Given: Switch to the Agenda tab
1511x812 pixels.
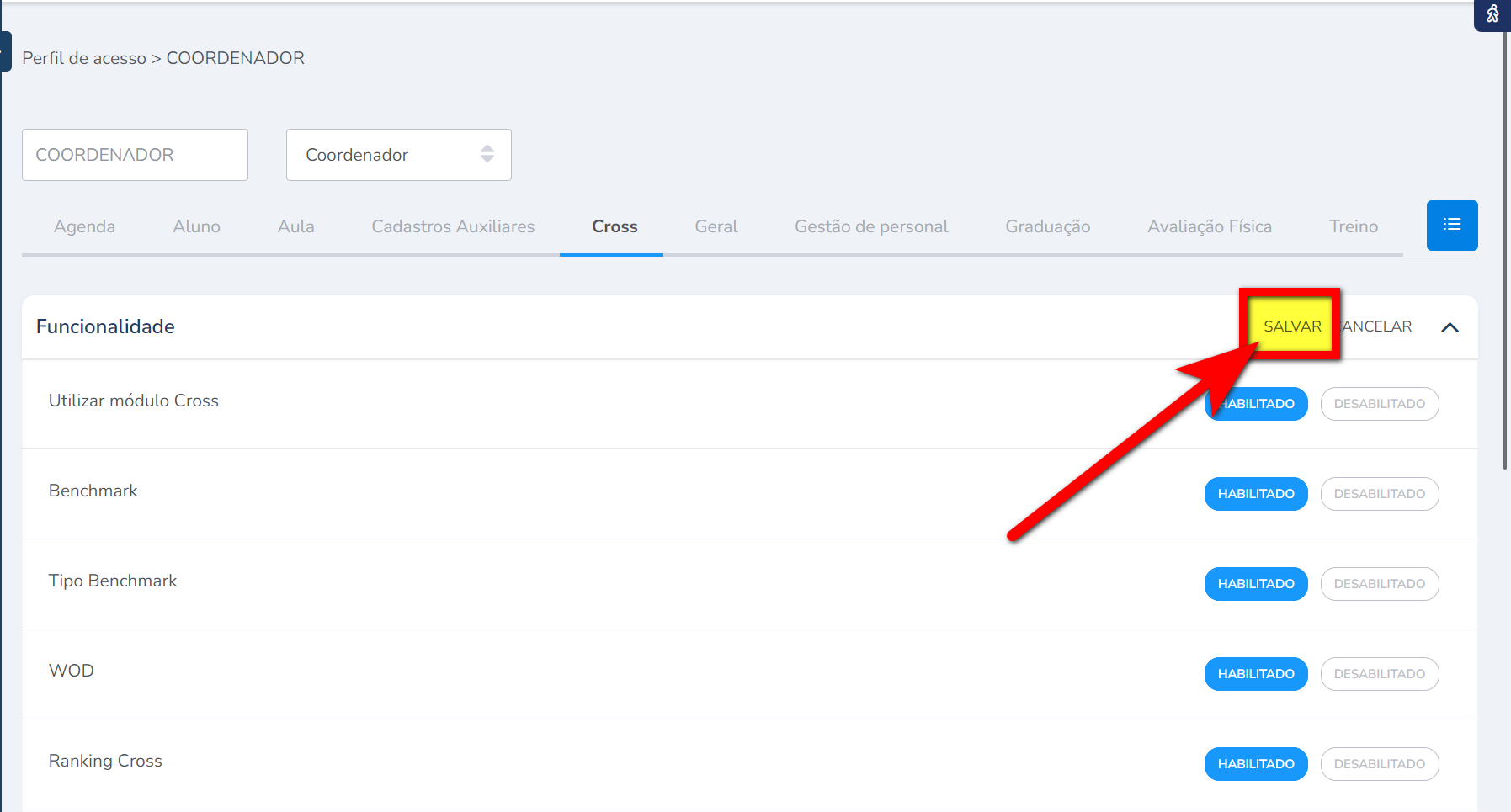Looking at the screenshot, I should (x=84, y=226).
